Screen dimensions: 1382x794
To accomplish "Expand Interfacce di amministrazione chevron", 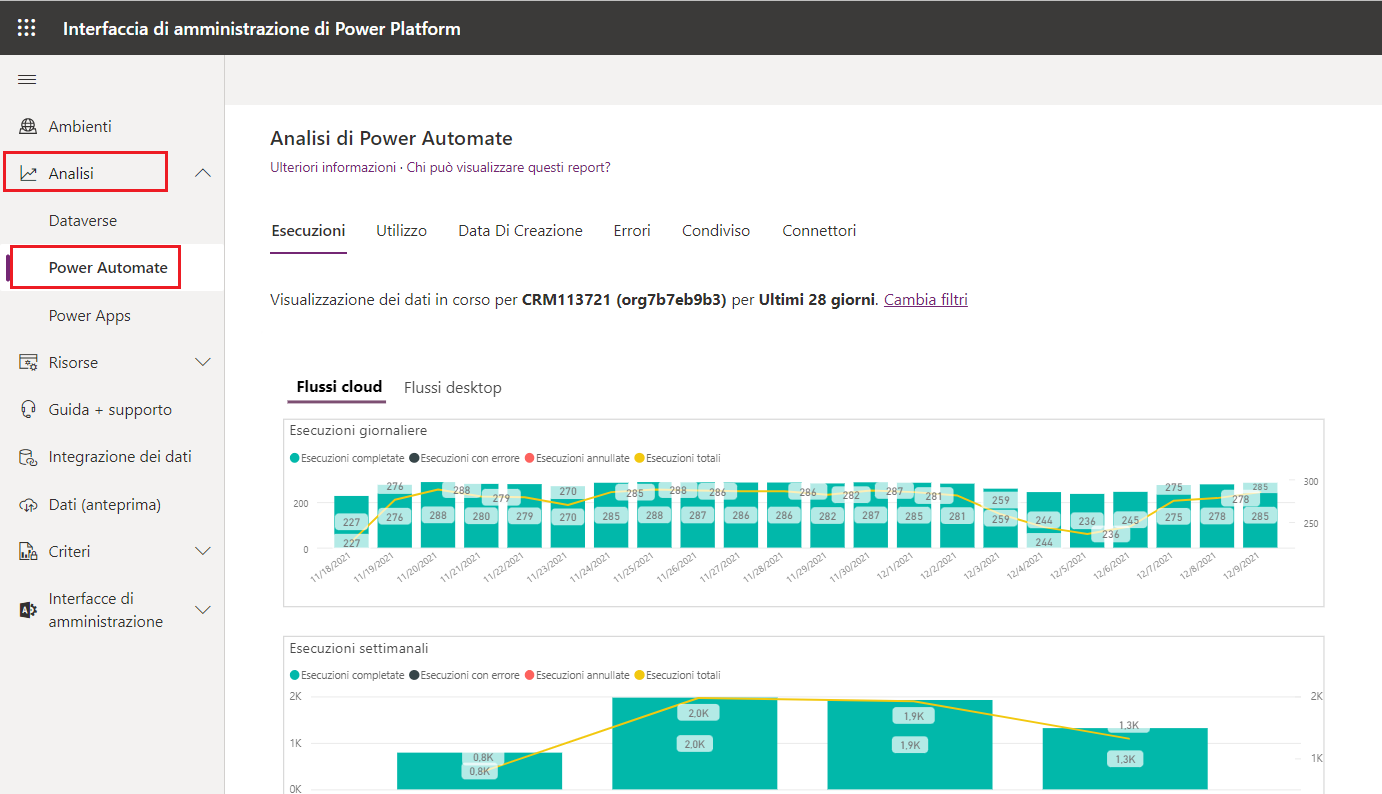I will [203, 610].
